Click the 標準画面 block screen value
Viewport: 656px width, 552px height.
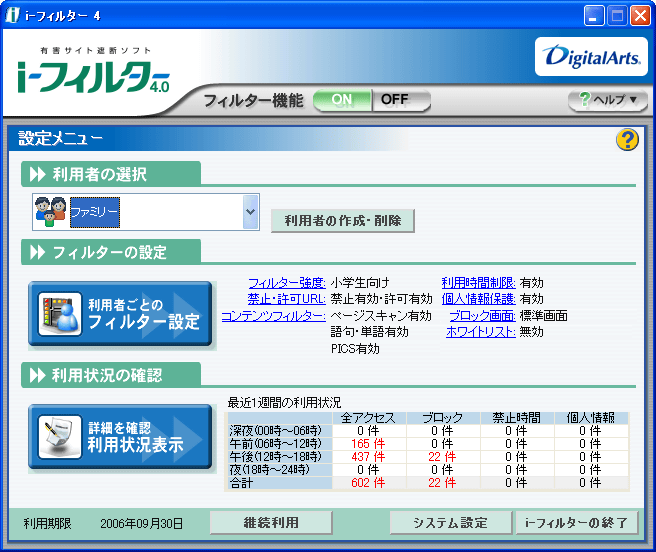coord(543,316)
